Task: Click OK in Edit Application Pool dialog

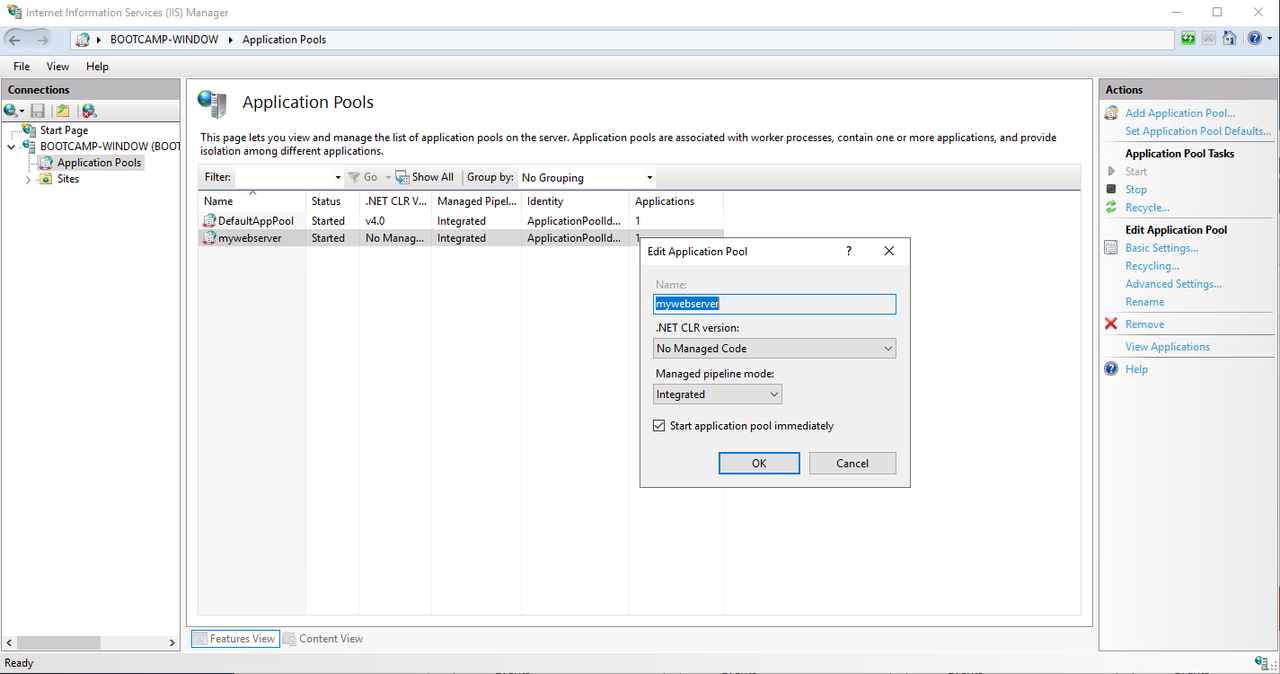Action: point(759,463)
